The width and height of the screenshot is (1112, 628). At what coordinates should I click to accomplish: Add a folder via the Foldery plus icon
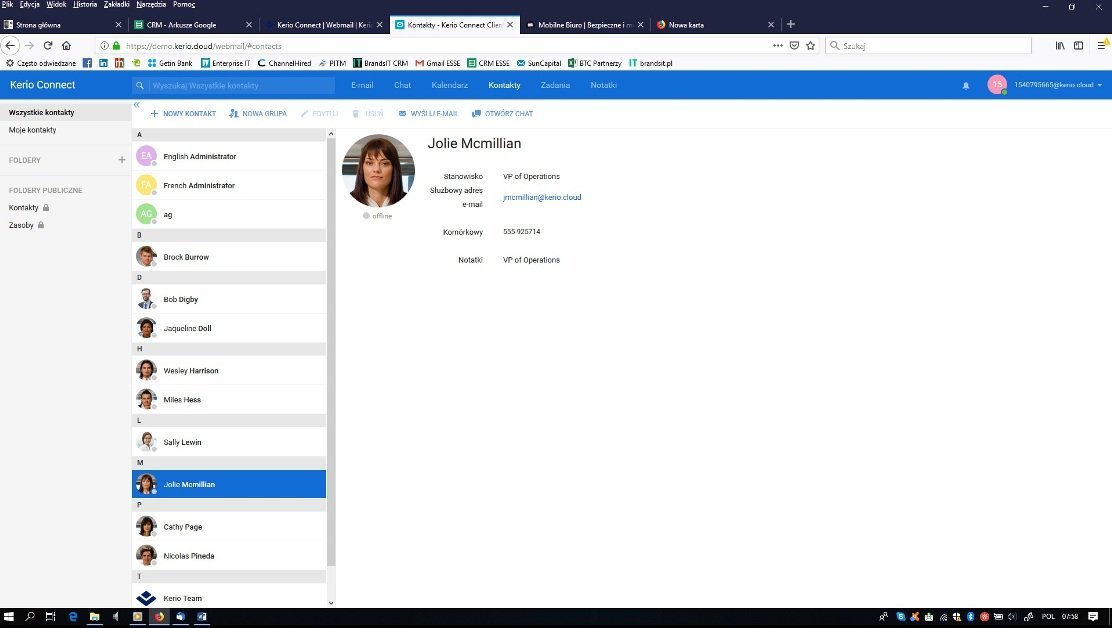(122, 159)
